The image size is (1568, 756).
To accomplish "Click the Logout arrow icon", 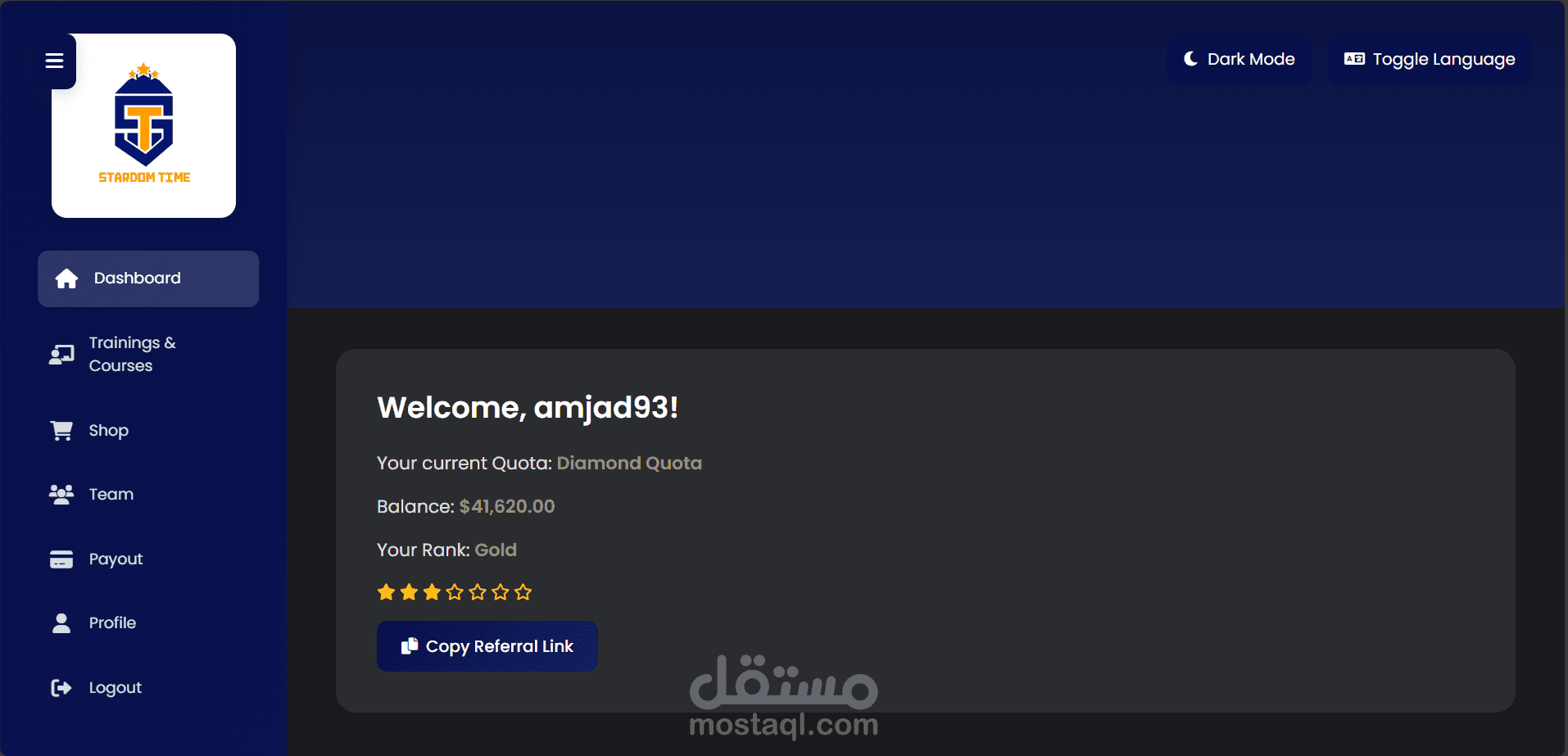I will [61, 688].
